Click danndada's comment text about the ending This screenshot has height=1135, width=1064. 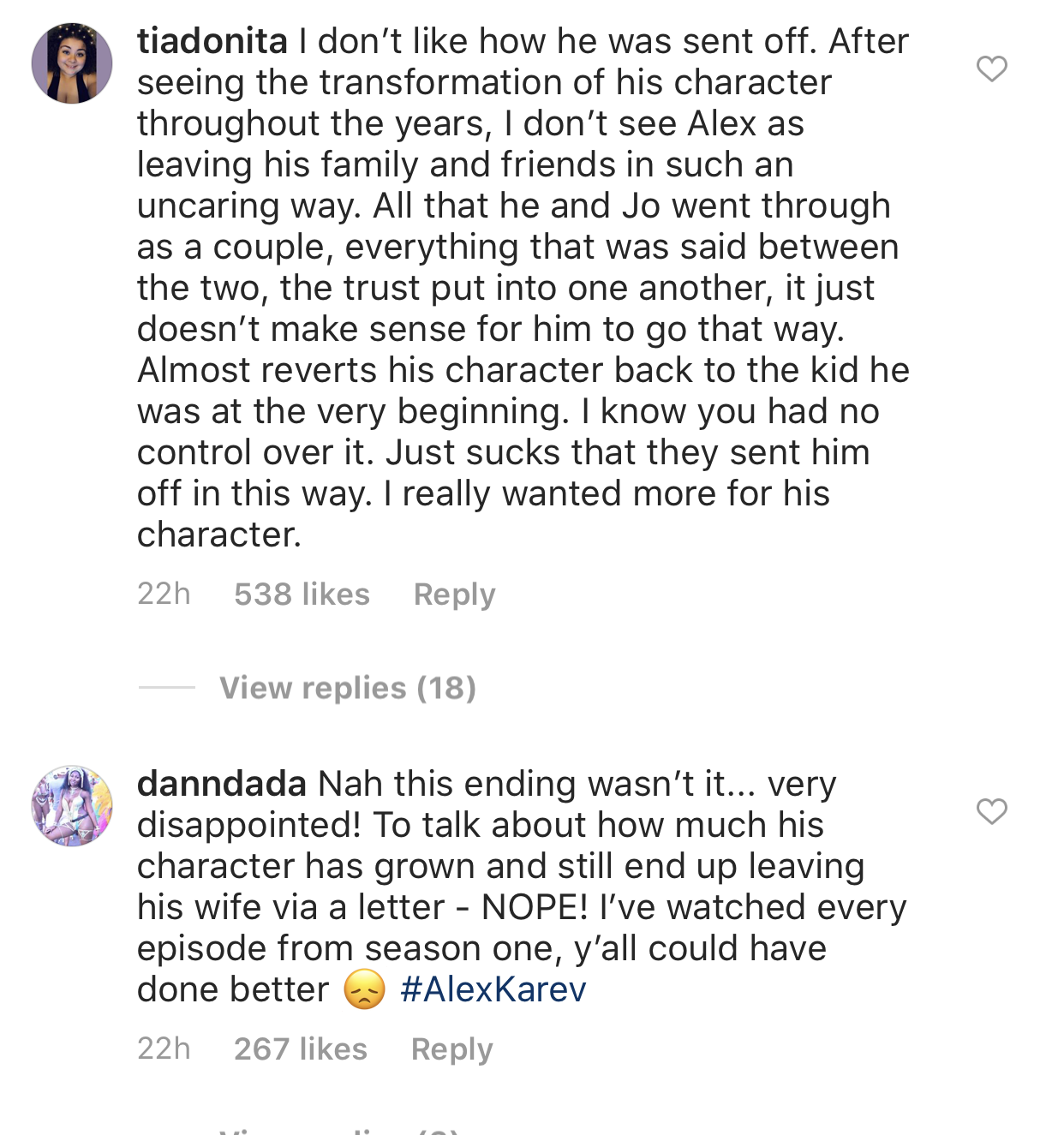point(514,866)
